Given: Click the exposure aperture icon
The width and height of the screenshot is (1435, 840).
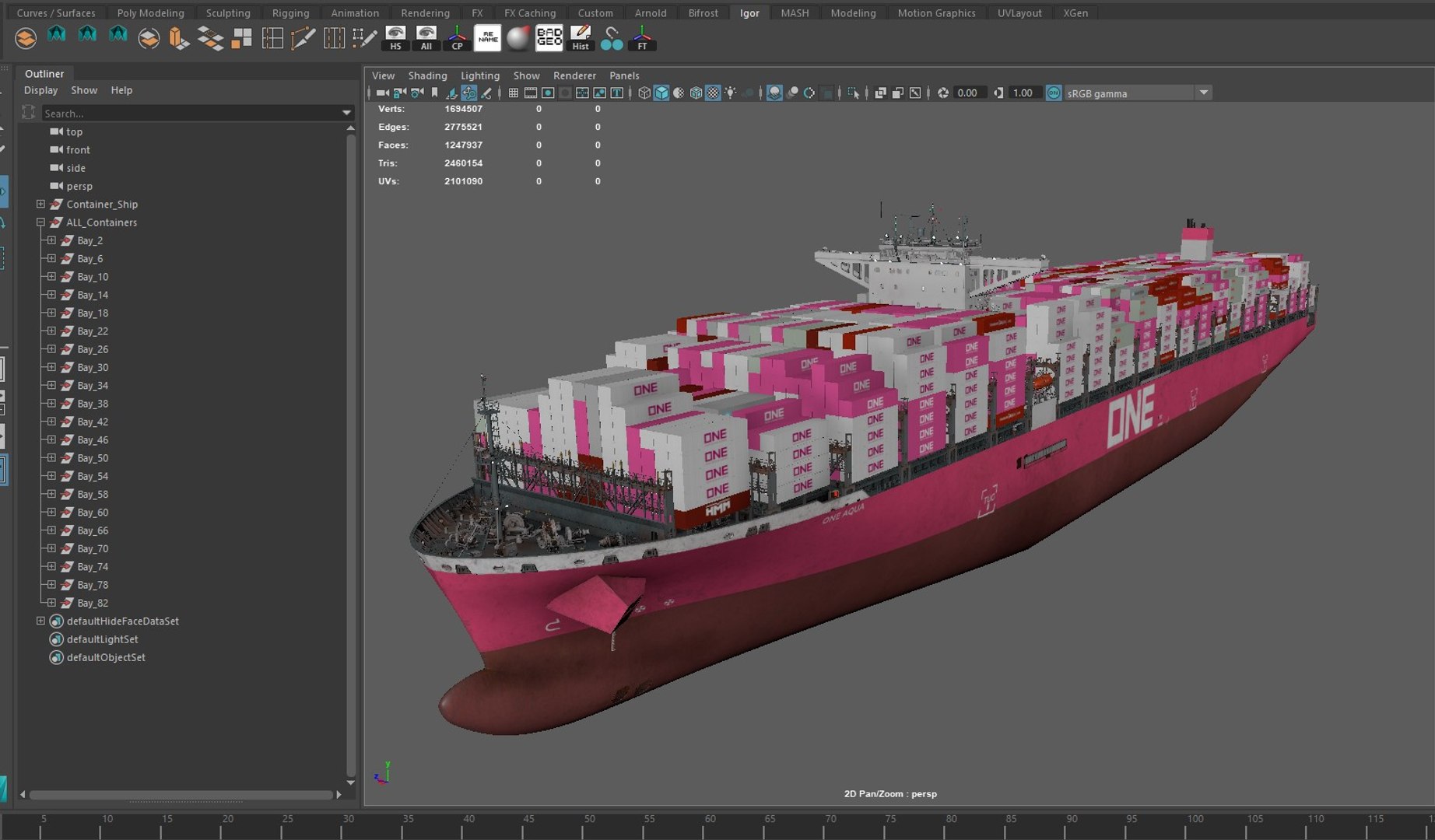Looking at the screenshot, I should coord(943,93).
